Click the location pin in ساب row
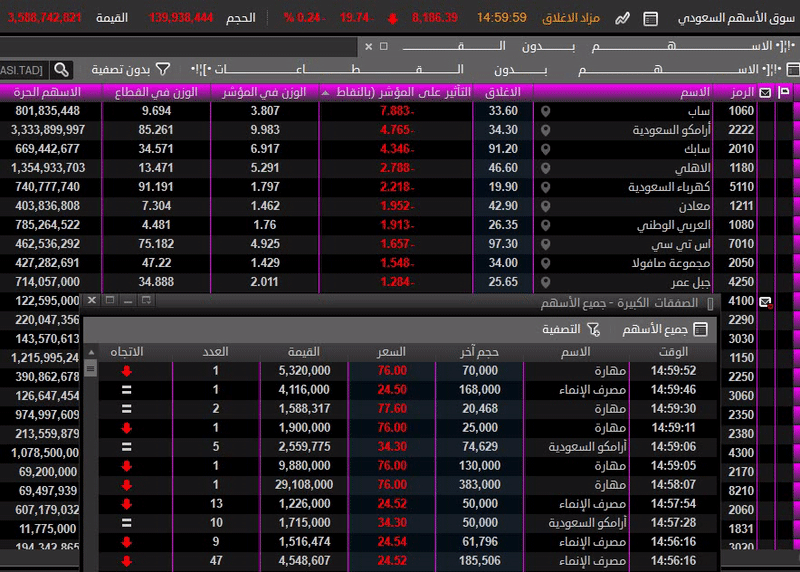 click(545, 111)
